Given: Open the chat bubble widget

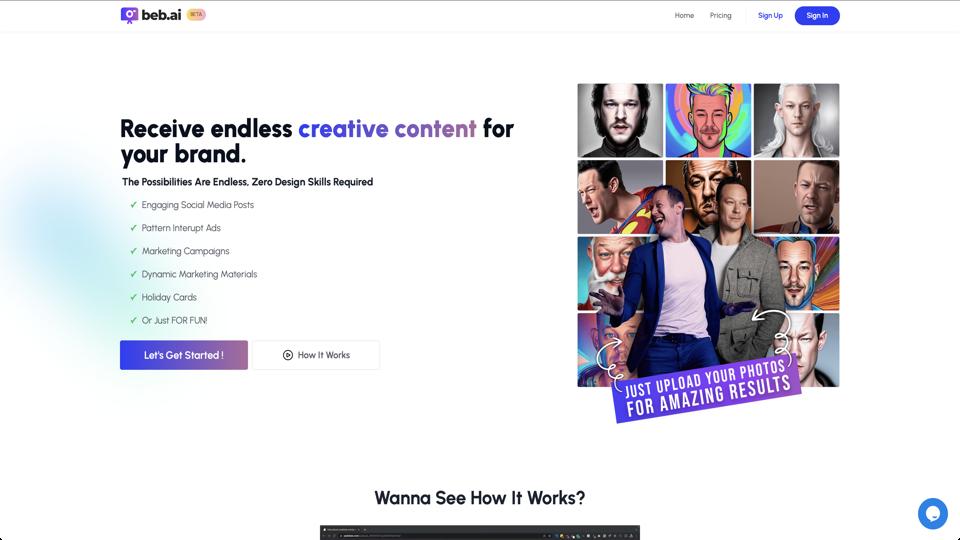Looking at the screenshot, I should tap(932, 513).
